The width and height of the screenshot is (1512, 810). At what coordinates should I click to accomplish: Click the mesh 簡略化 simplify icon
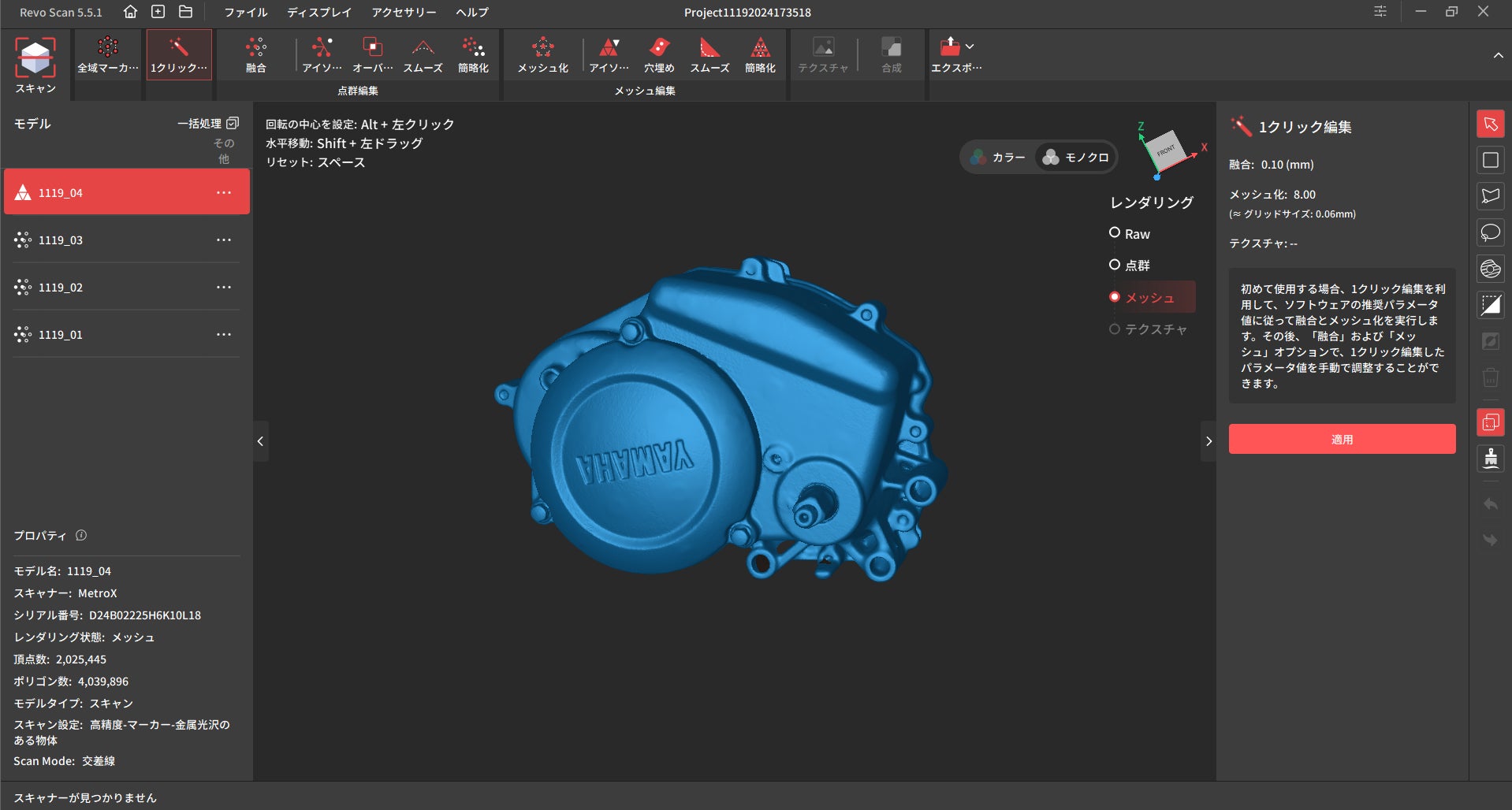[760, 54]
